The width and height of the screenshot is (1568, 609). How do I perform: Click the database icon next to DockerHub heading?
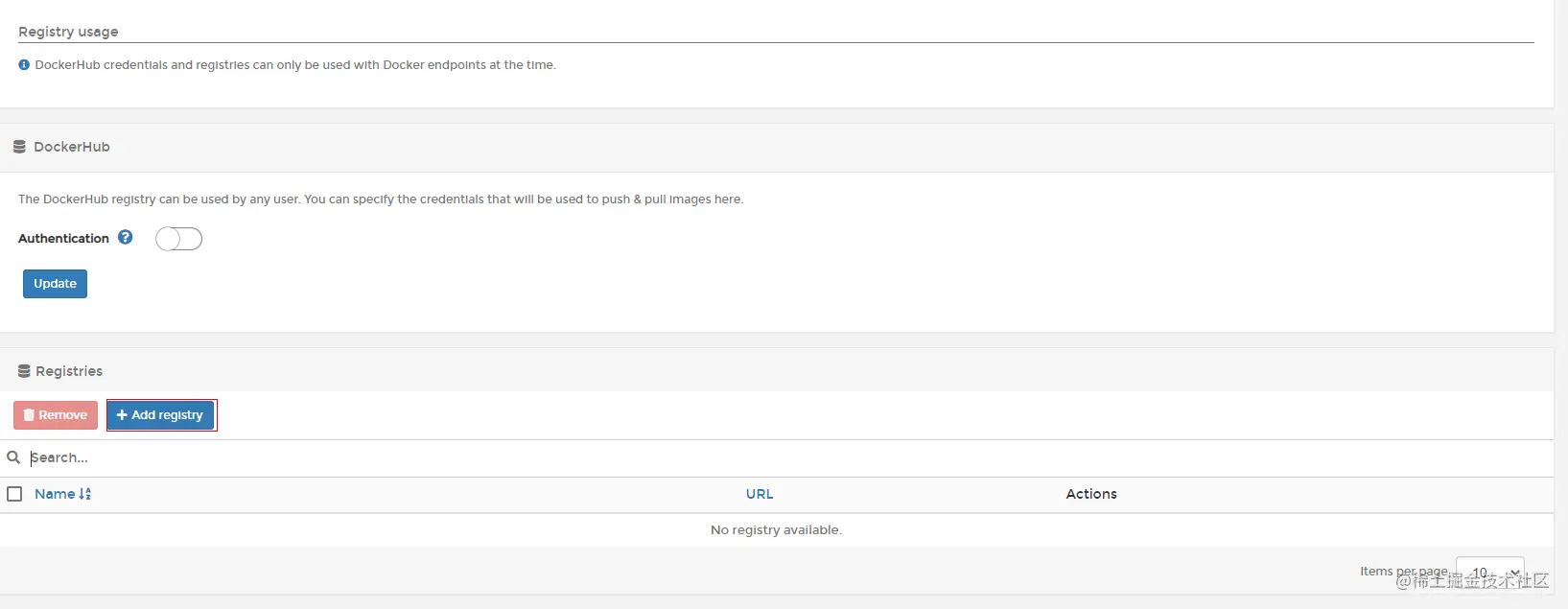(19, 147)
